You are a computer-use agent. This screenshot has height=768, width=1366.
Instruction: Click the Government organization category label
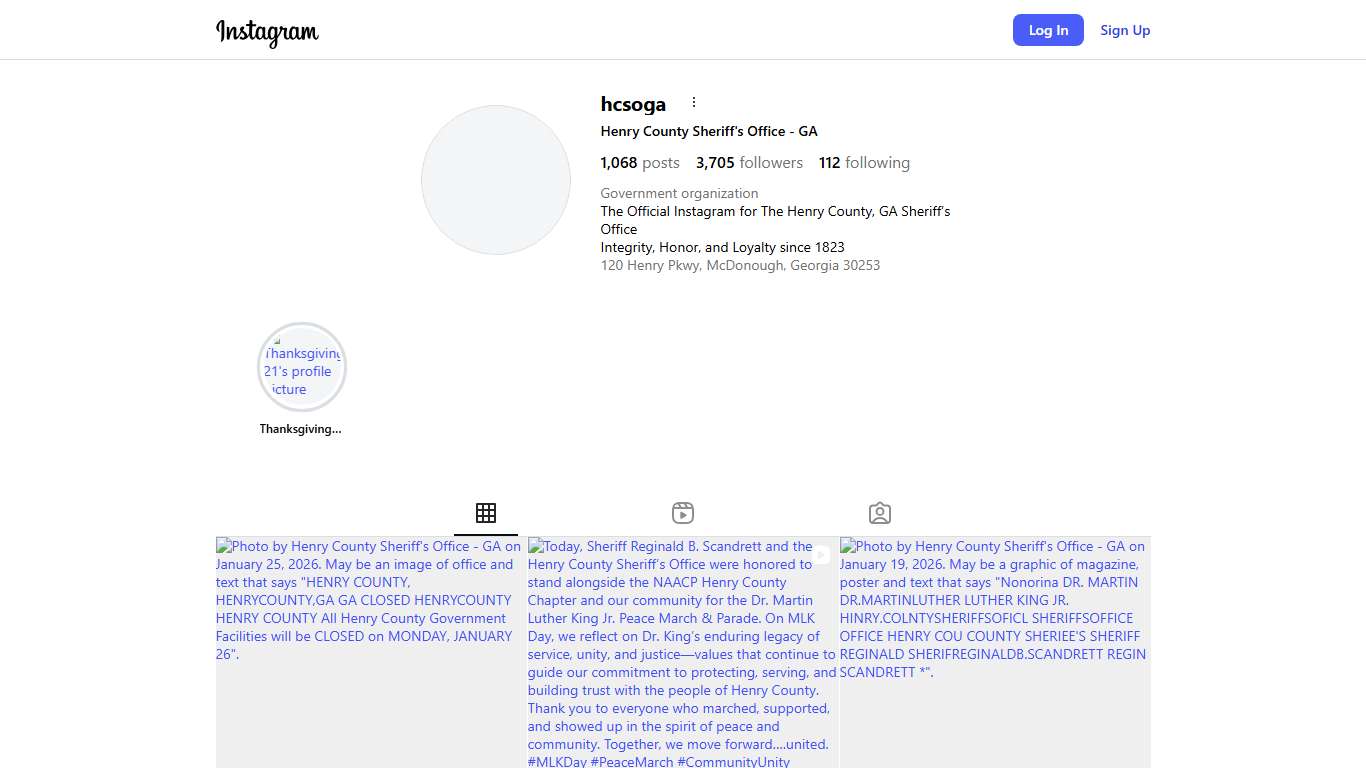(679, 193)
